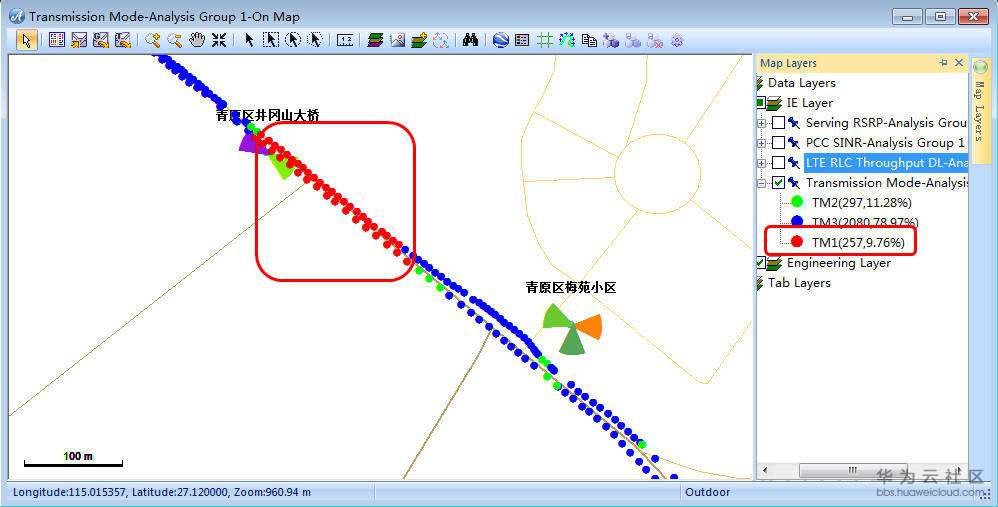998x507 pixels.
Task: Click the ruler distance measurement icon
Action: [x=345, y=40]
